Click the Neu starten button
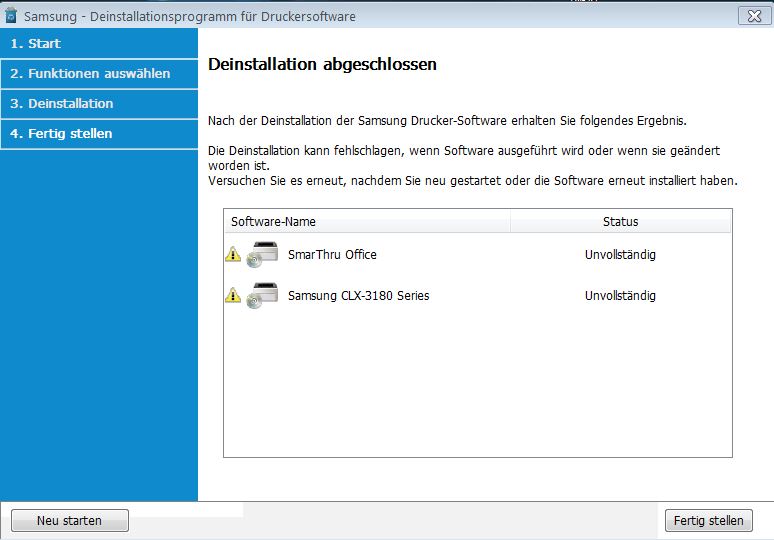The height and width of the screenshot is (540, 774). tap(70, 520)
